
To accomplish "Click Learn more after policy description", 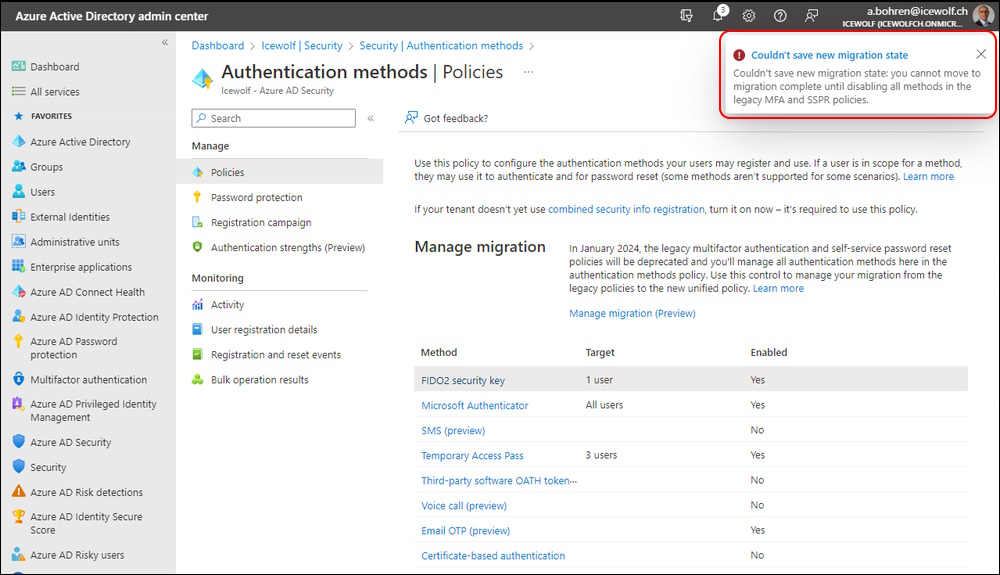I will 929,177.
